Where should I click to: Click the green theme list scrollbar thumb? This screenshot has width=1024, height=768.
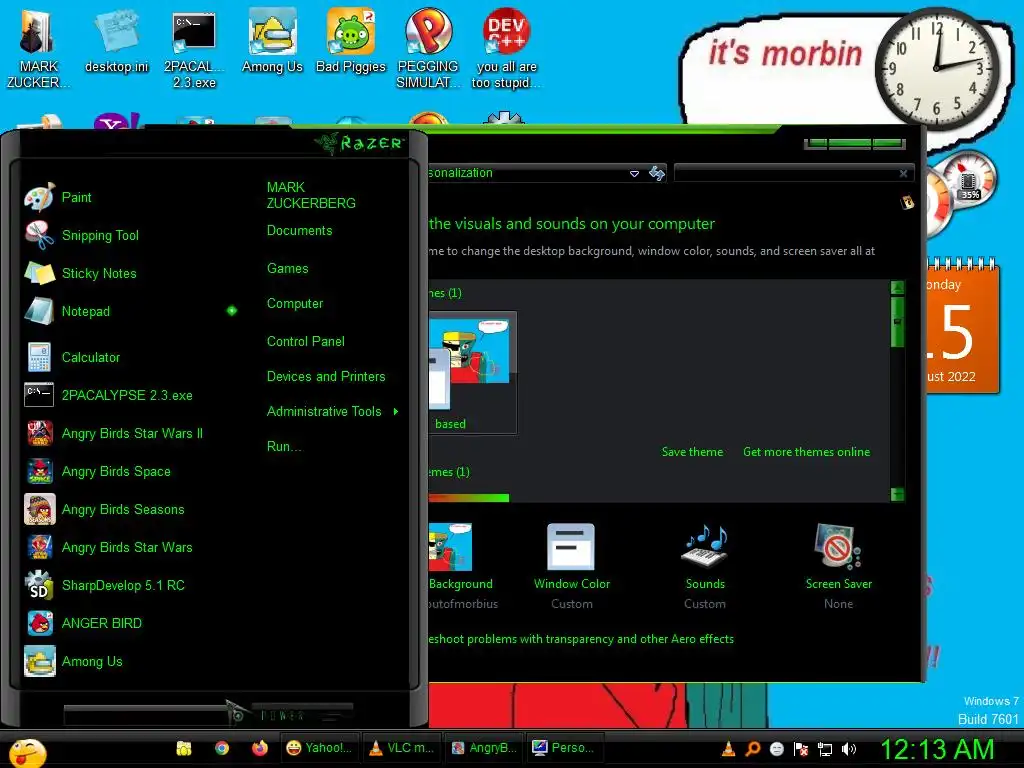(897, 322)
